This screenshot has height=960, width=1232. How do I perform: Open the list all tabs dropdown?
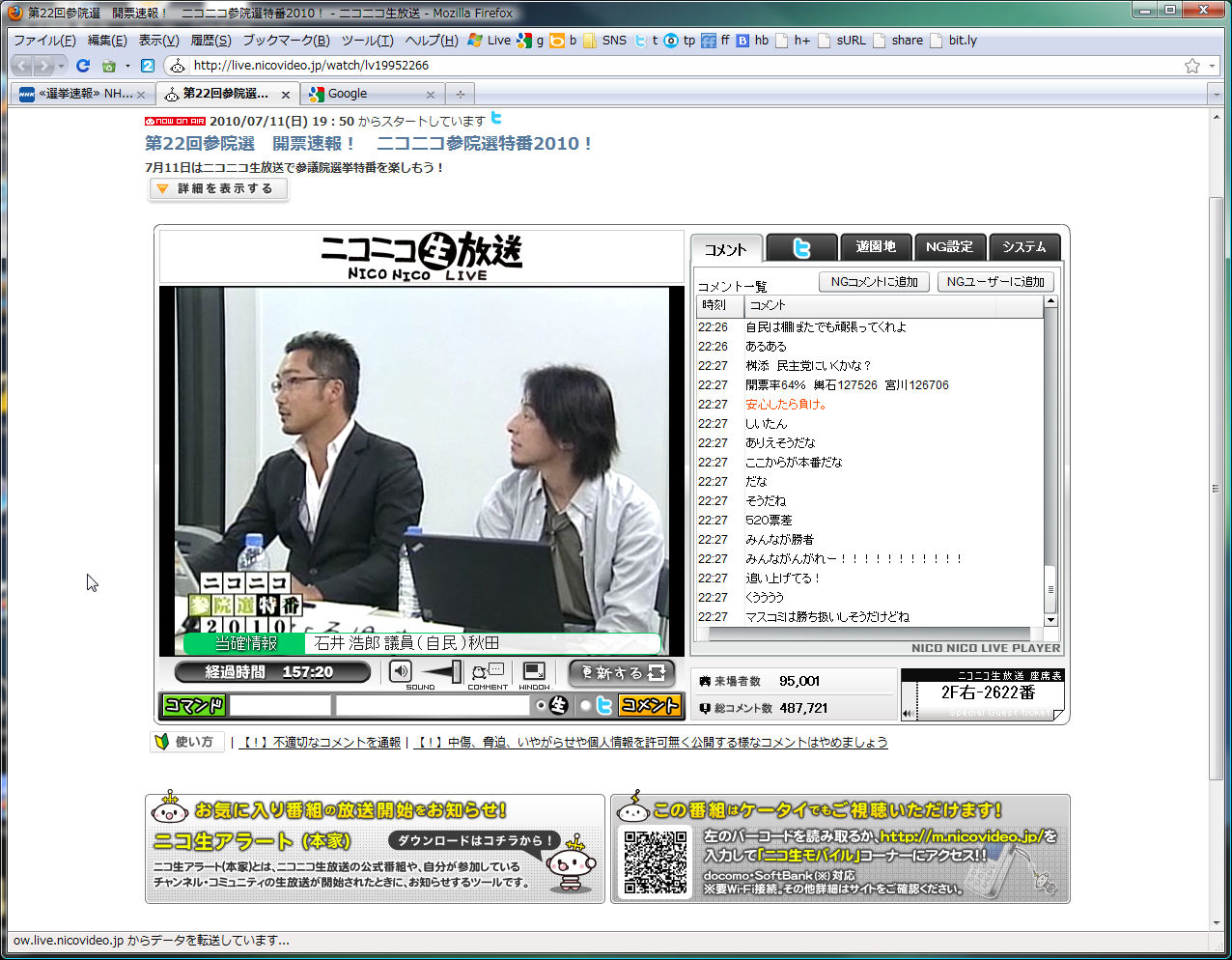tap(1216, 95)
